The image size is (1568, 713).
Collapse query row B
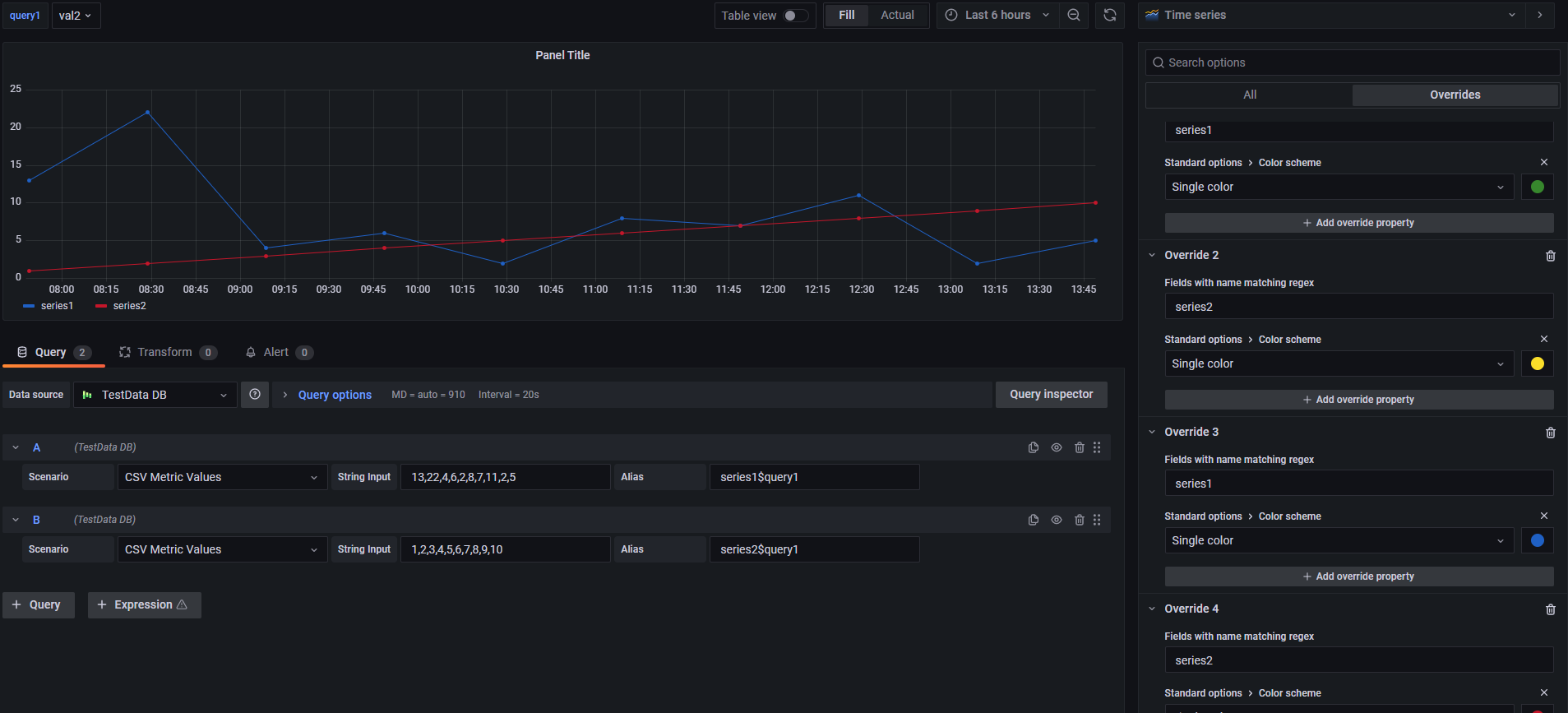pos(16,520)
